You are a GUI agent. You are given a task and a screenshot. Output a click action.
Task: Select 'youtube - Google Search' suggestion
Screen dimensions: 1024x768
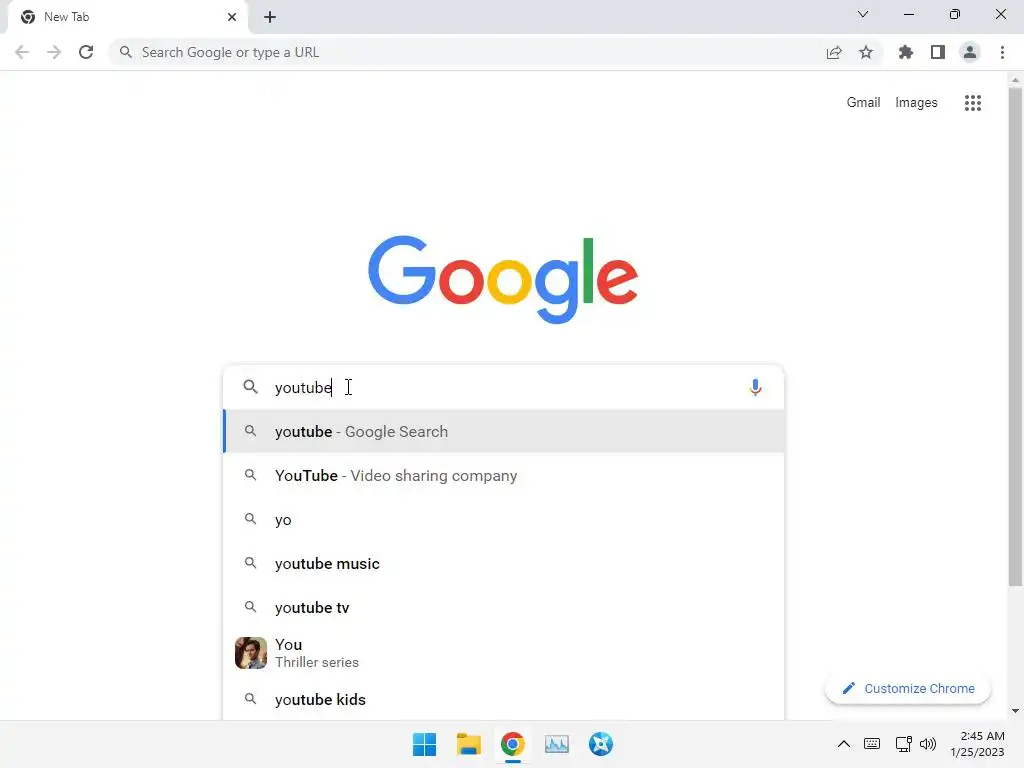503,432
